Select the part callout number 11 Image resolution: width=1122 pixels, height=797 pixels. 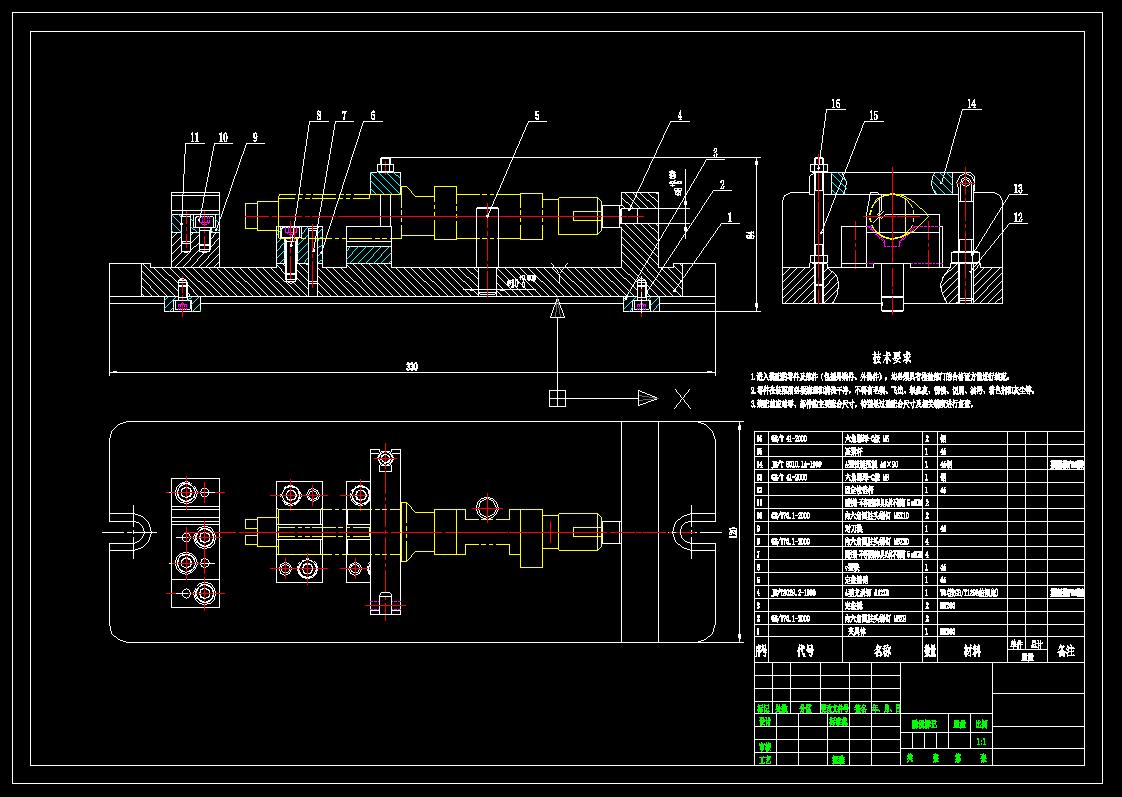tap(195, 137)
